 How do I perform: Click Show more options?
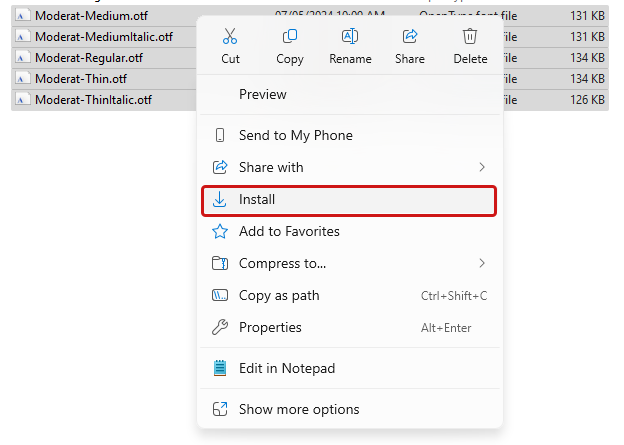pyautogui.click(x=350, y=409)
